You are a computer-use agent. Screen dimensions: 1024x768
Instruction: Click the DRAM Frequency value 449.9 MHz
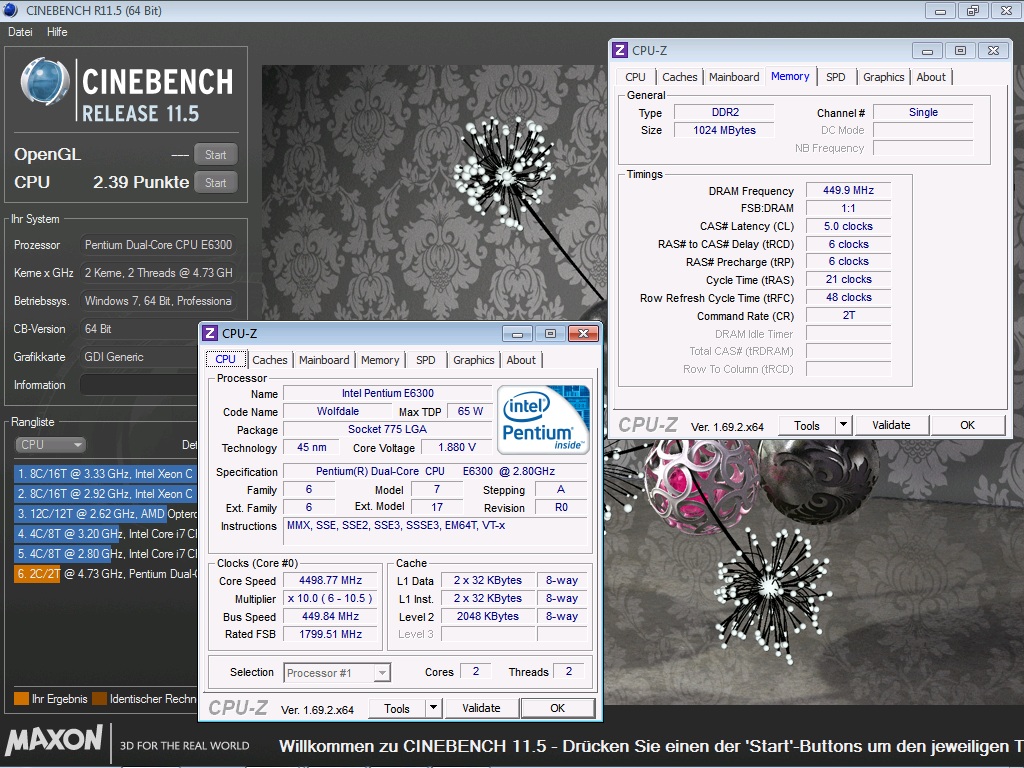(x=848, y=190)
